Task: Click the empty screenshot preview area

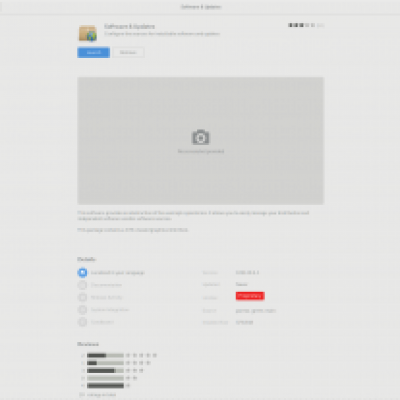Action: tap(200, 141)
